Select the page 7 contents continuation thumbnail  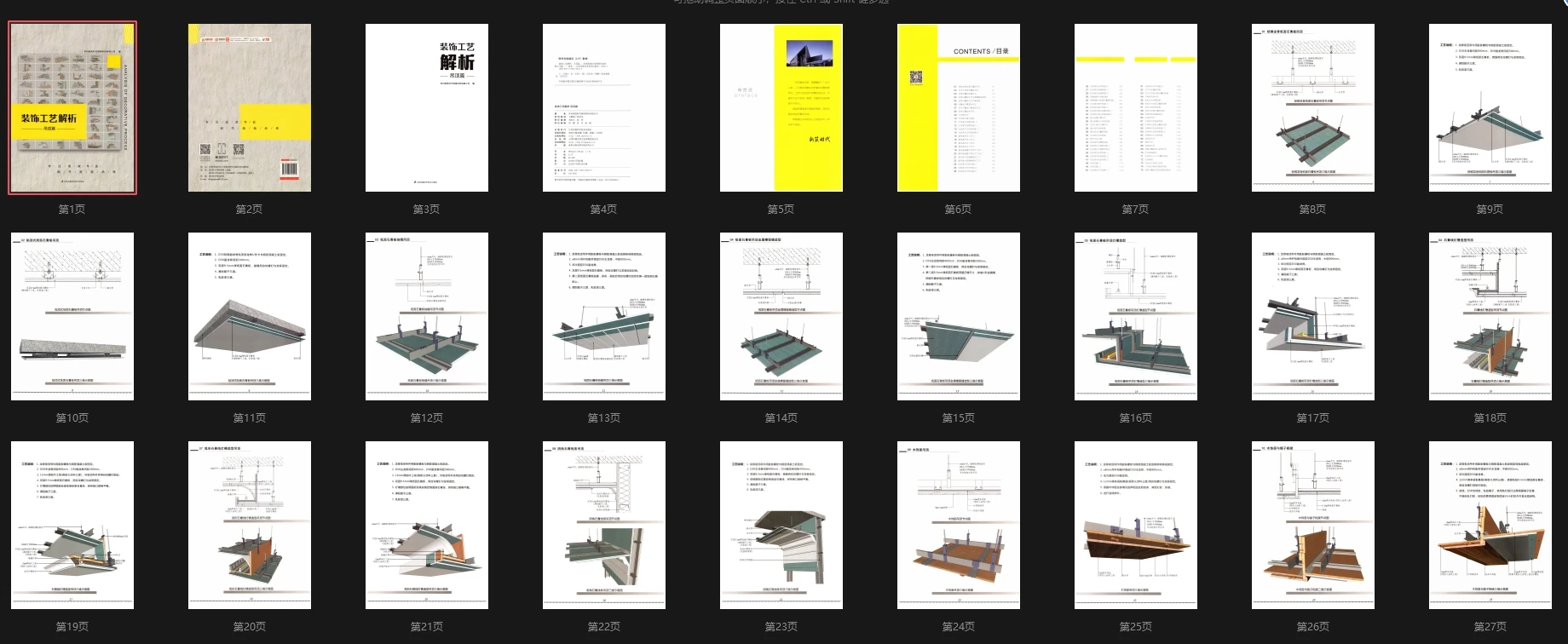(x=1136, y=108)
